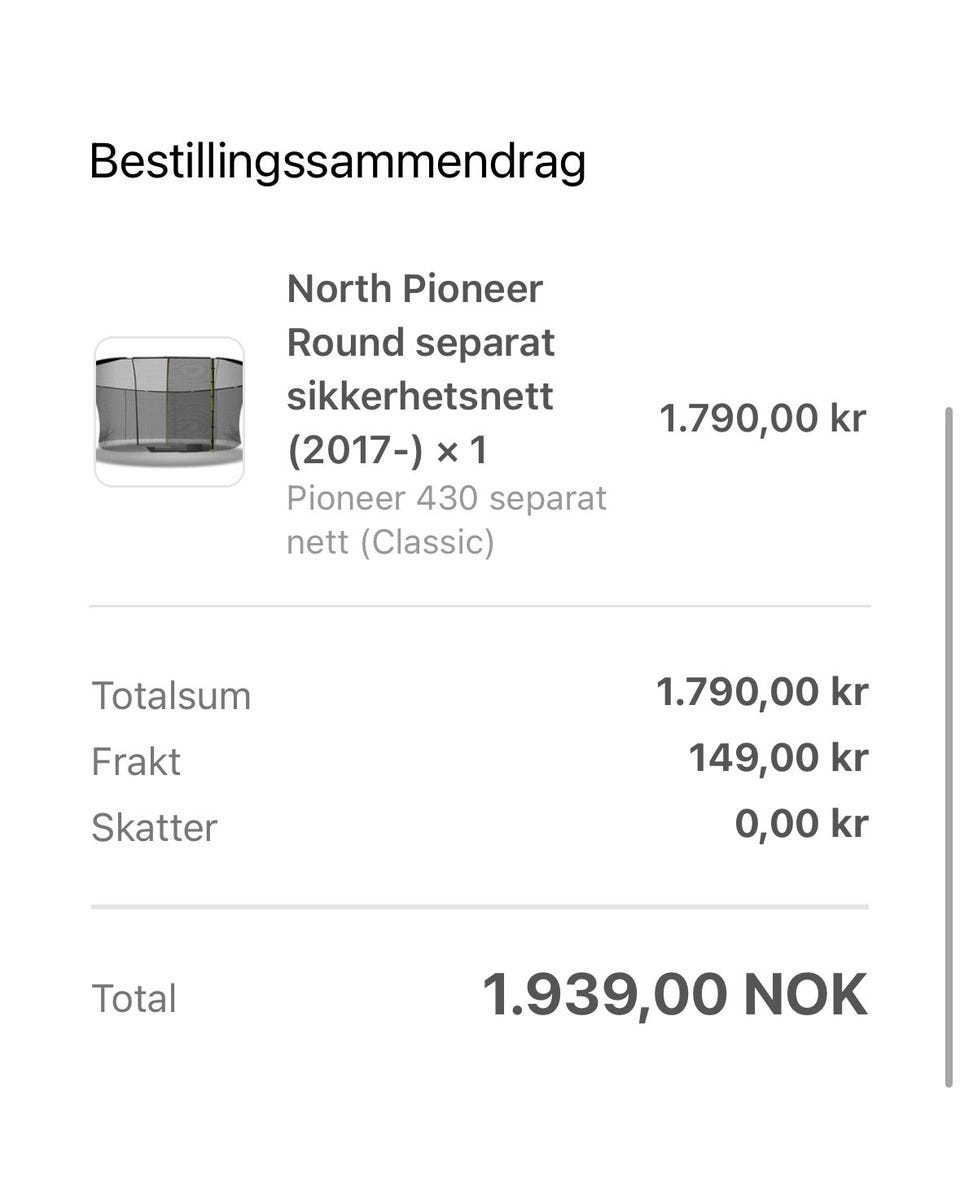This screenshot has height=1200, width=960.
Task: Click the Totalsum amount 1.790,00 kr
Action: [x=762, y=692]
